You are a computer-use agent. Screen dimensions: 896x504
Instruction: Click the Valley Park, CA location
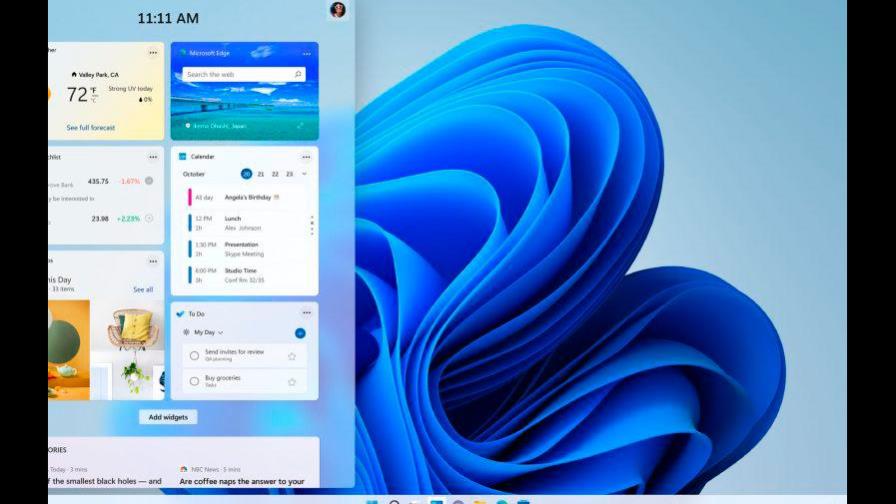[99, 75]
